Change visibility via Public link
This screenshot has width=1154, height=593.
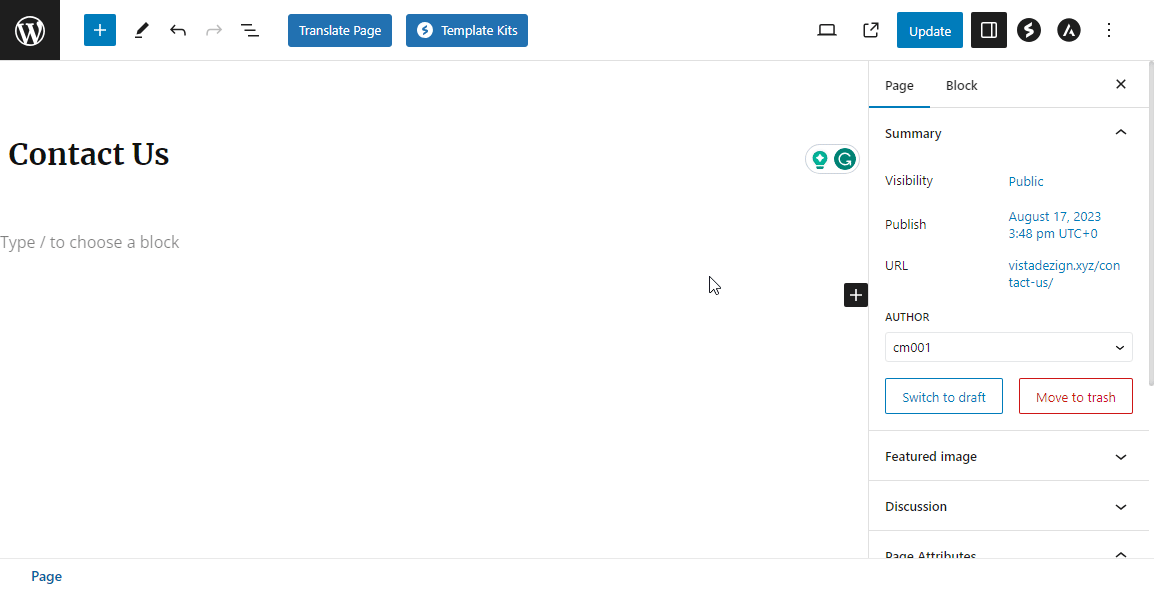(1026, 181)
